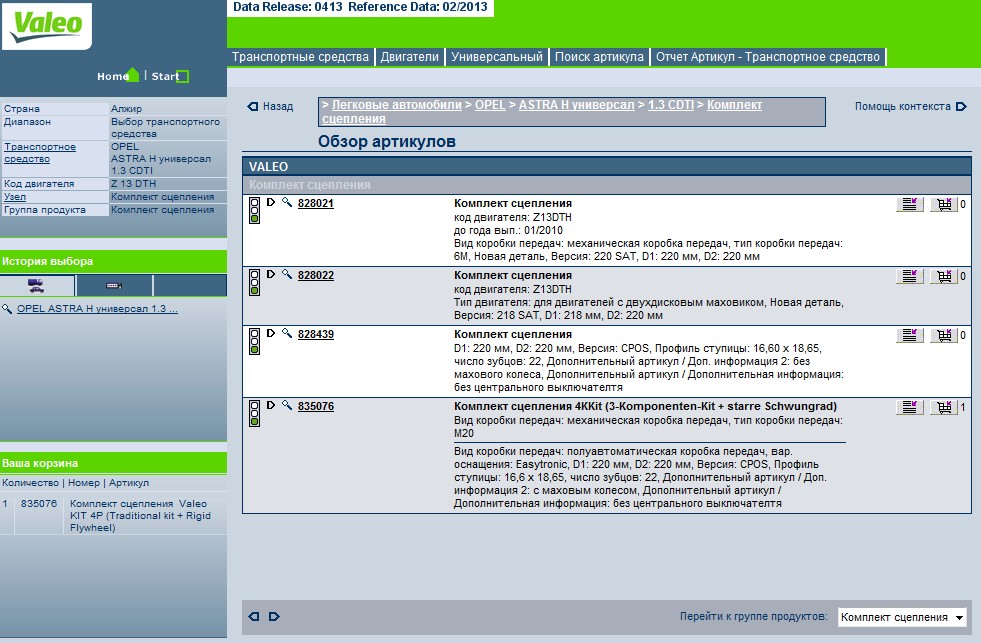Click История выбора header

click(113, 261)
